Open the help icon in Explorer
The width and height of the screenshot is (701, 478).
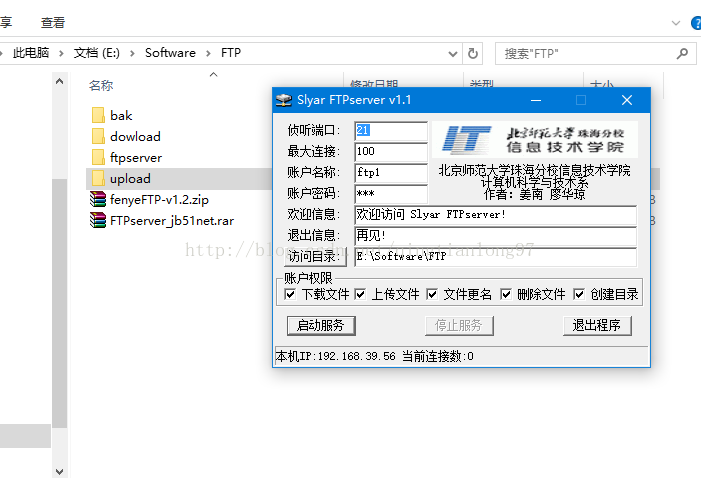tap(696, 23)
